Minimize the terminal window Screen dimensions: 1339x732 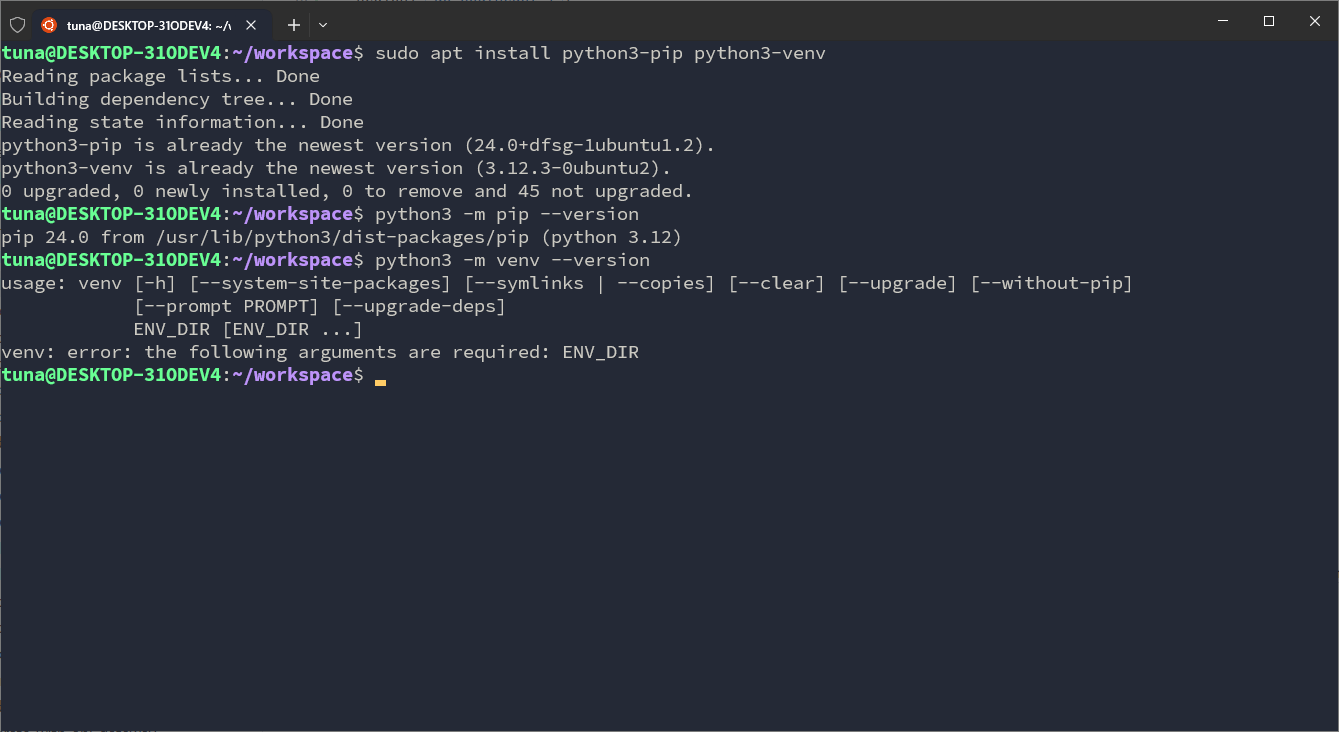pyautogui.click(x=1222, y=21)
